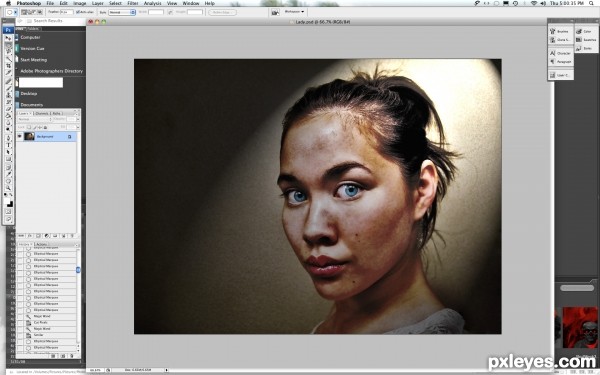Toggle history source box beside Similar

point(20,335)
